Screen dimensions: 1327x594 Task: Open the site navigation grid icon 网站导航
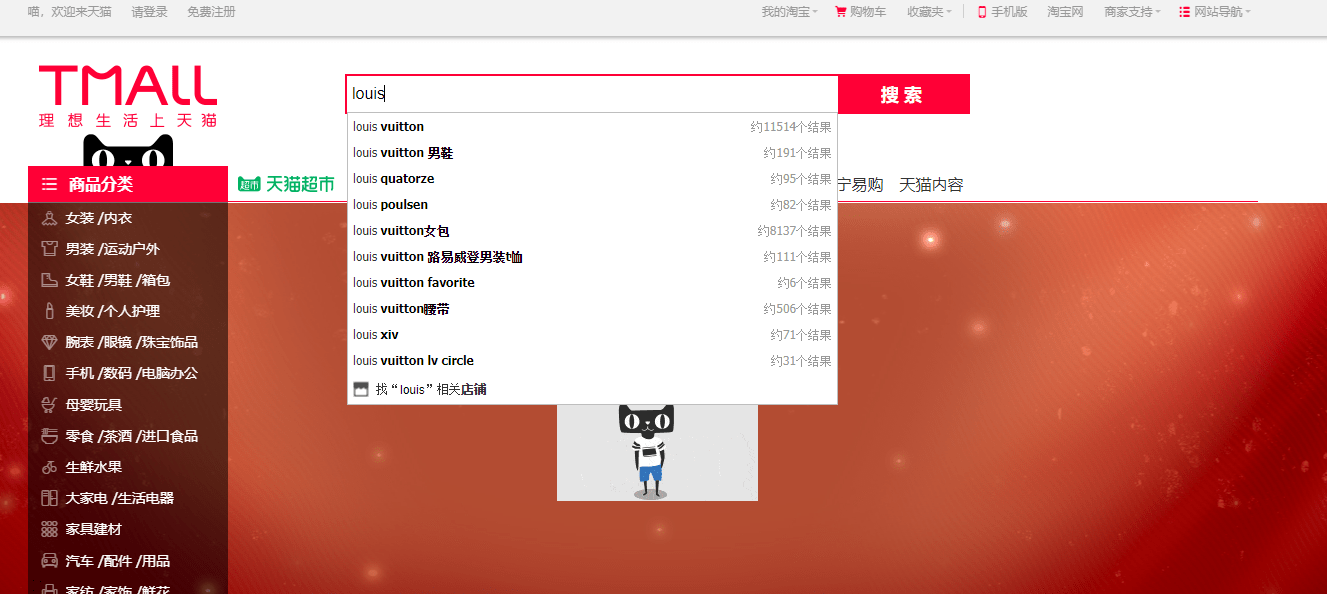click(1185, 12)
